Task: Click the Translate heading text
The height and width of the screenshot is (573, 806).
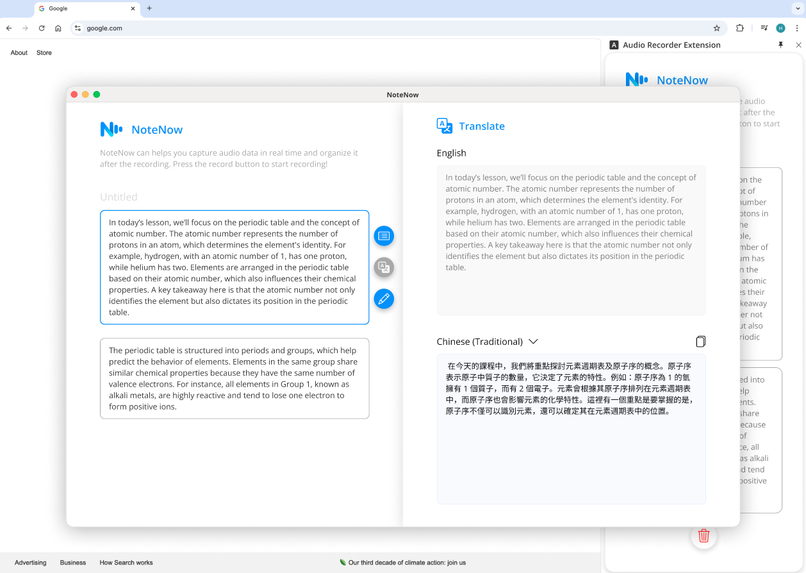Action: 482,126
